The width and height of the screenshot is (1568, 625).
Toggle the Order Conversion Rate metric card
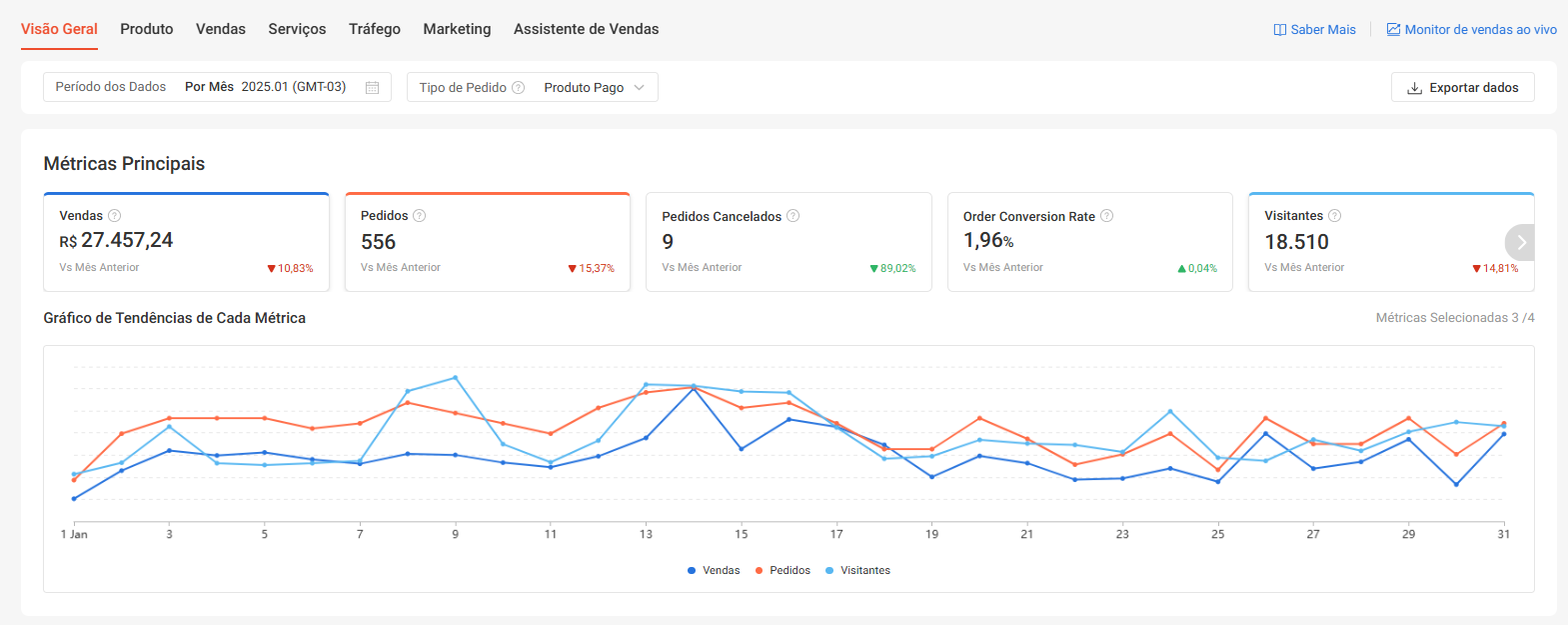[1089, 242]
